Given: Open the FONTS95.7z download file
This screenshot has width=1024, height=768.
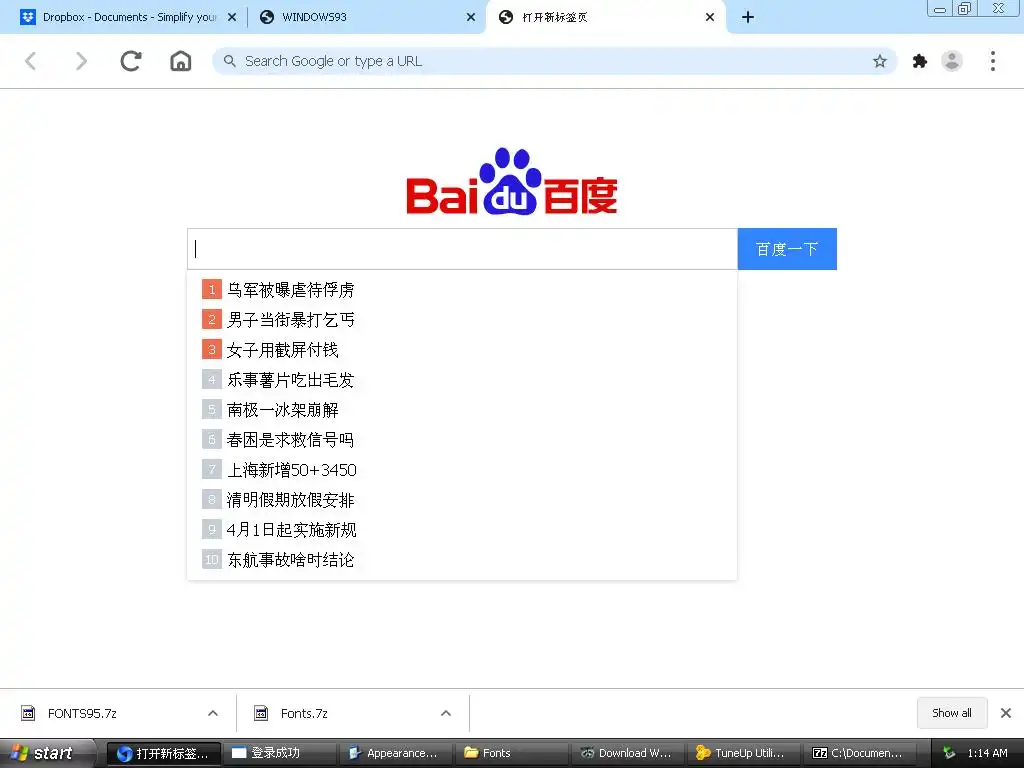Looking at the screenshot, I should point(82,713).
